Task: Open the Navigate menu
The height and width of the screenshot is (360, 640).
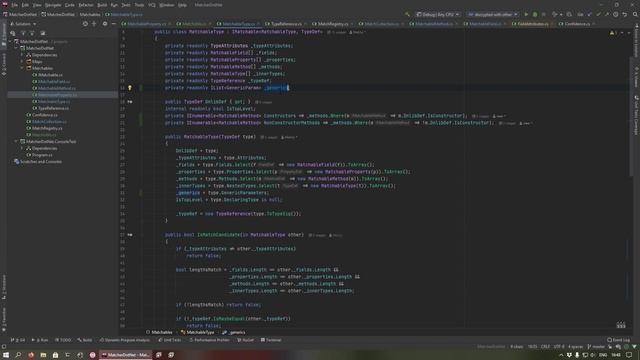Action: [53, 5]
